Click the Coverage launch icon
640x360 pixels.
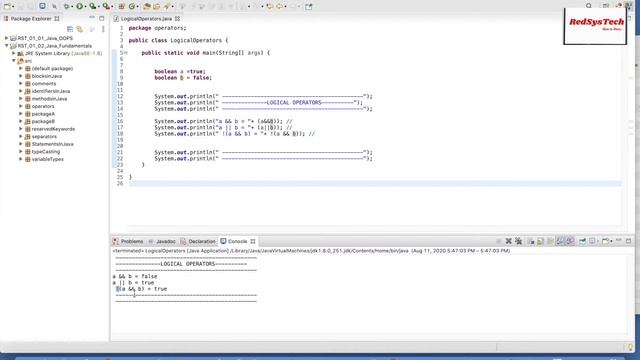[93, 6]
